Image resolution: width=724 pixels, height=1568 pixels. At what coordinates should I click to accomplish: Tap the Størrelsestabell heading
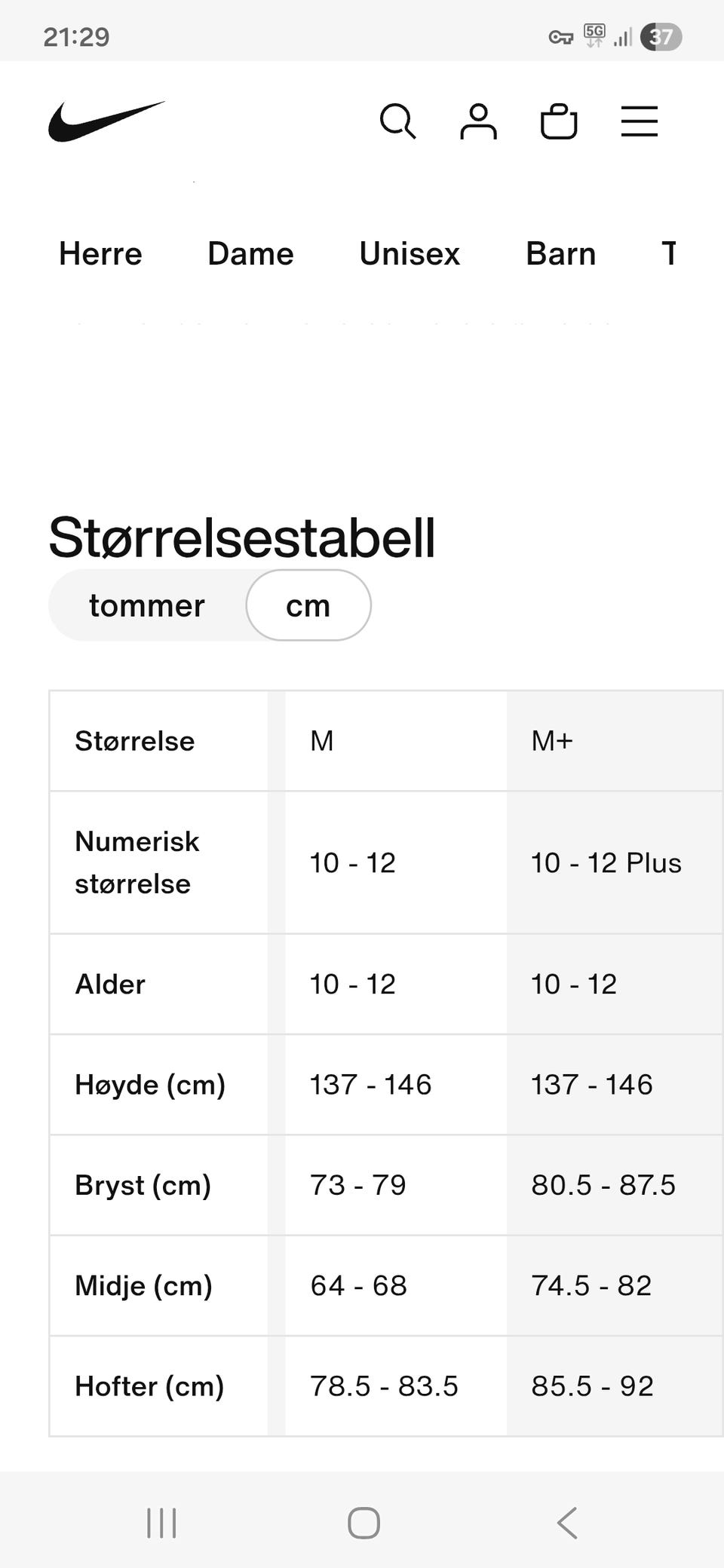click(x=242, y=537)
